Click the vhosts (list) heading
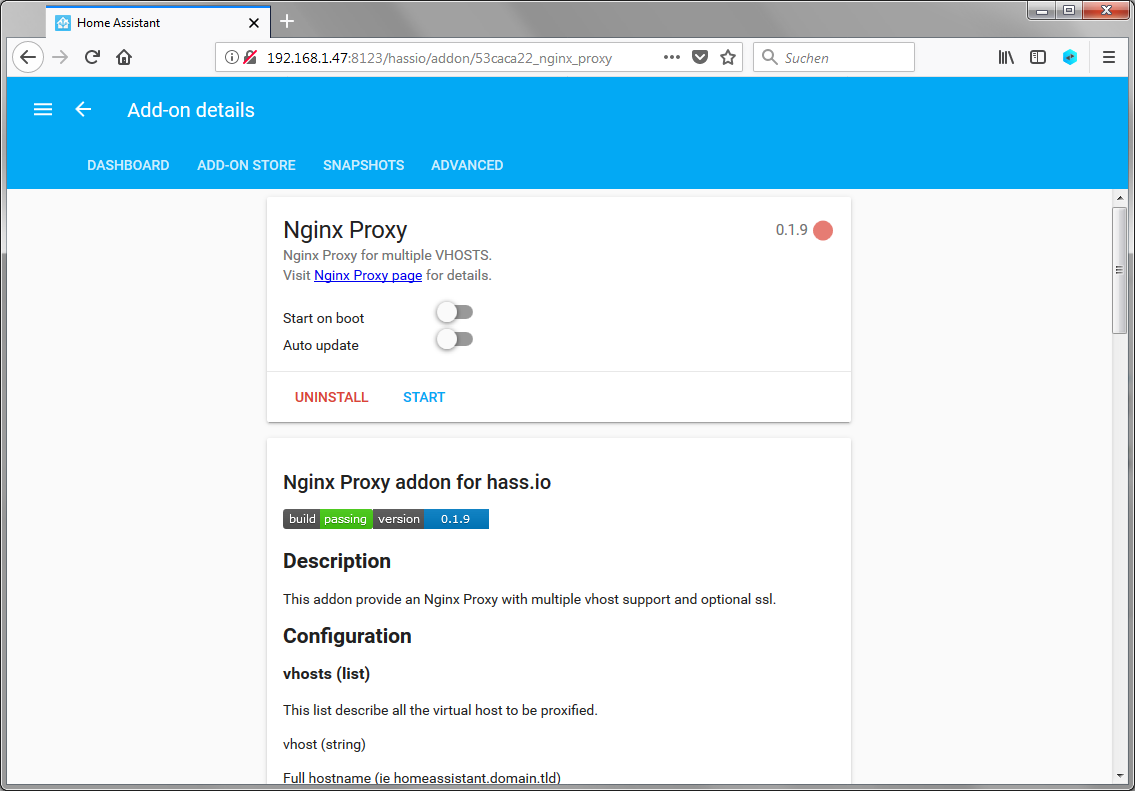1135x791 pixels. 326,674
